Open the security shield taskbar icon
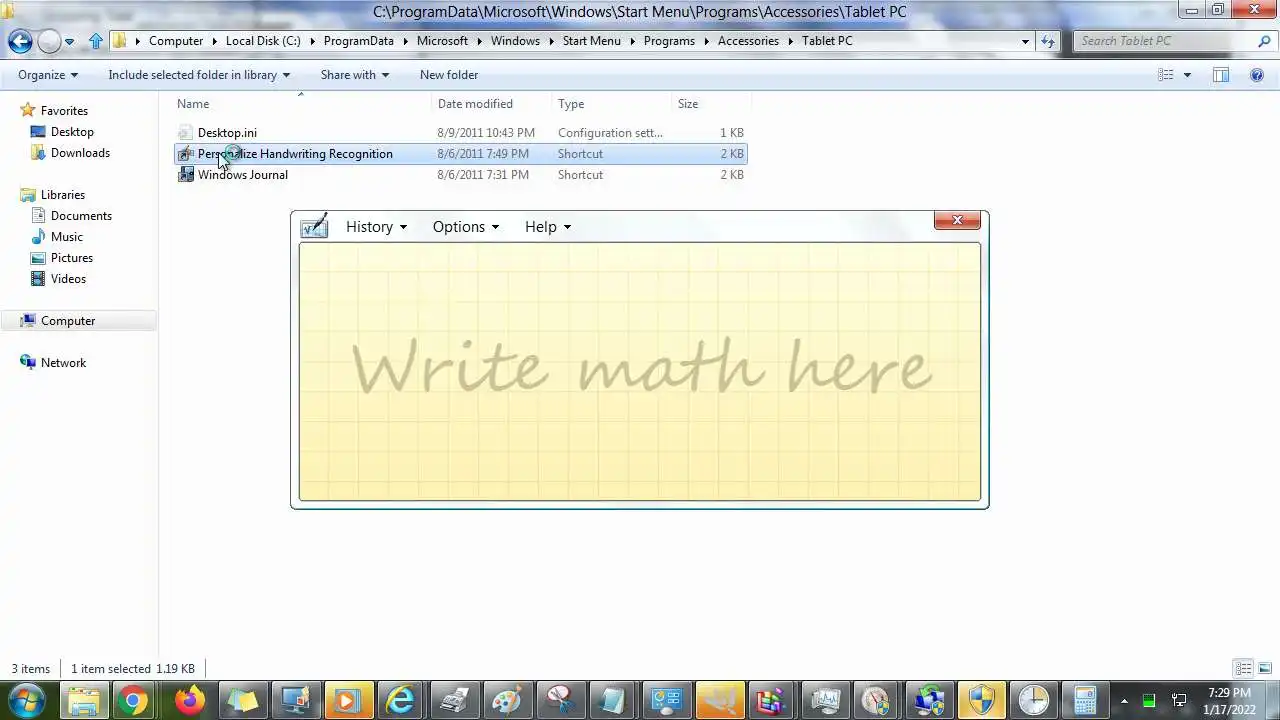Viewport: 1280px width, 720px height. 981,700
